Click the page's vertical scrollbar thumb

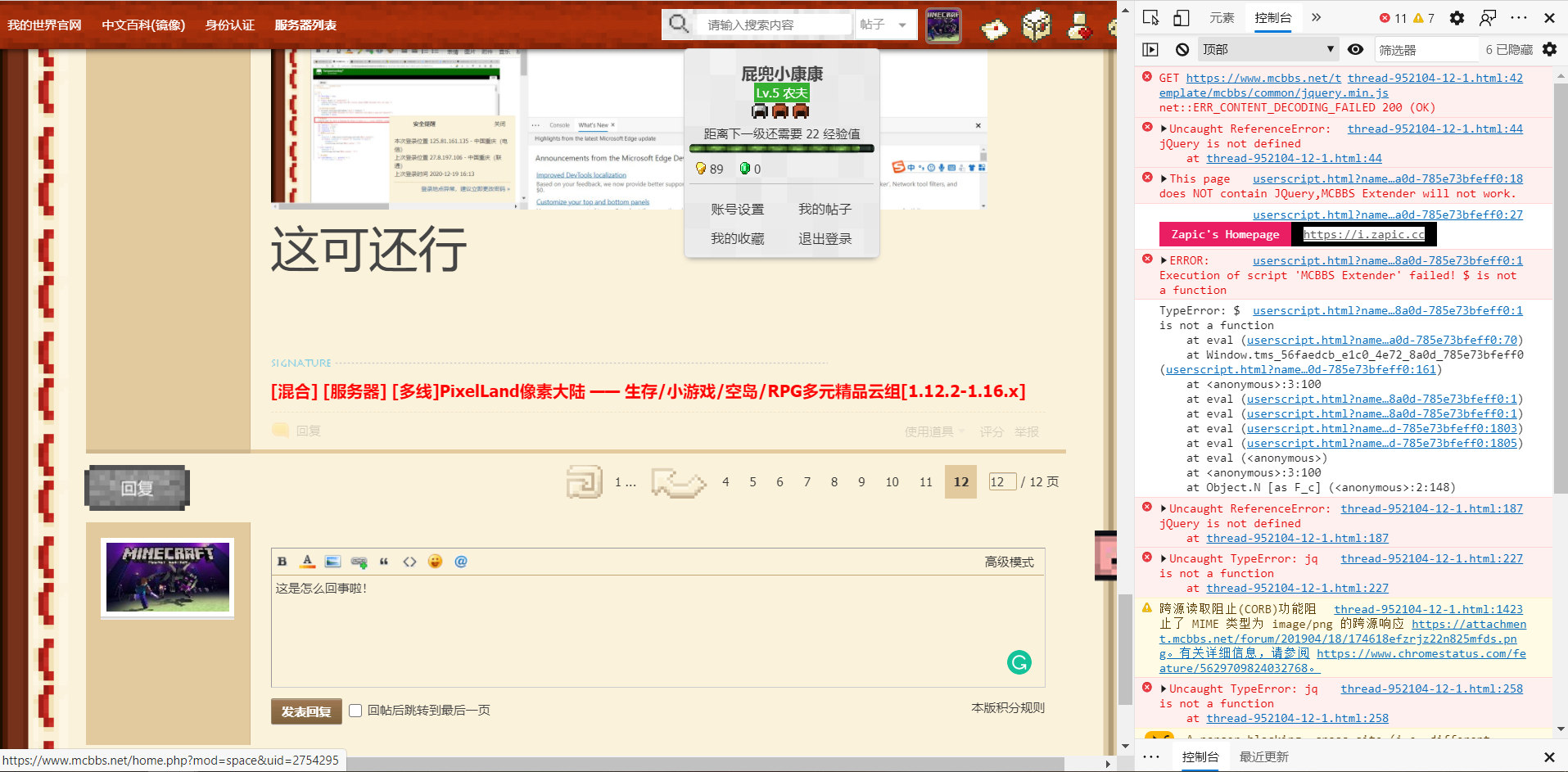(1125, 650)
